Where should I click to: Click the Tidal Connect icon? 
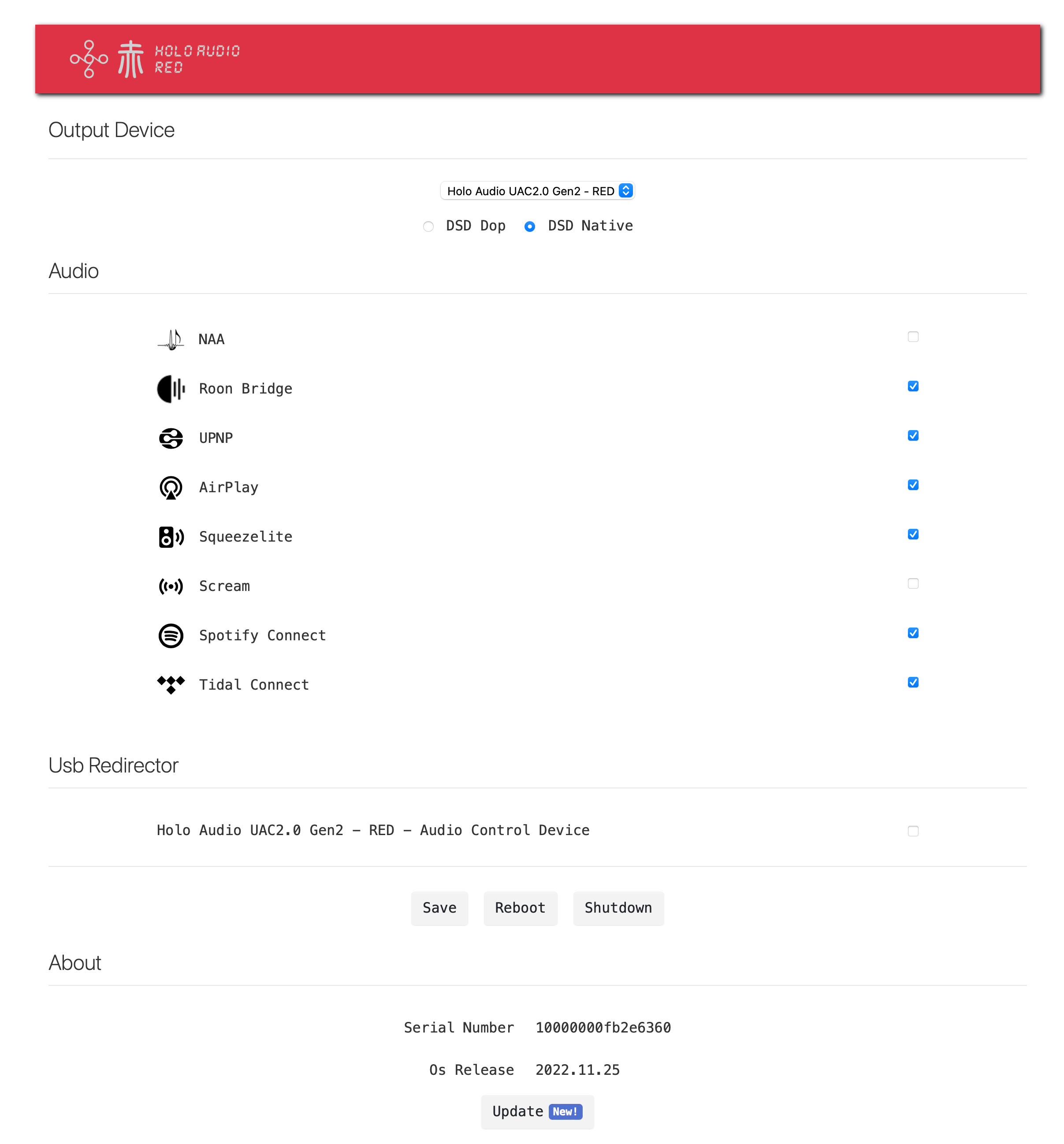[170, 685]
